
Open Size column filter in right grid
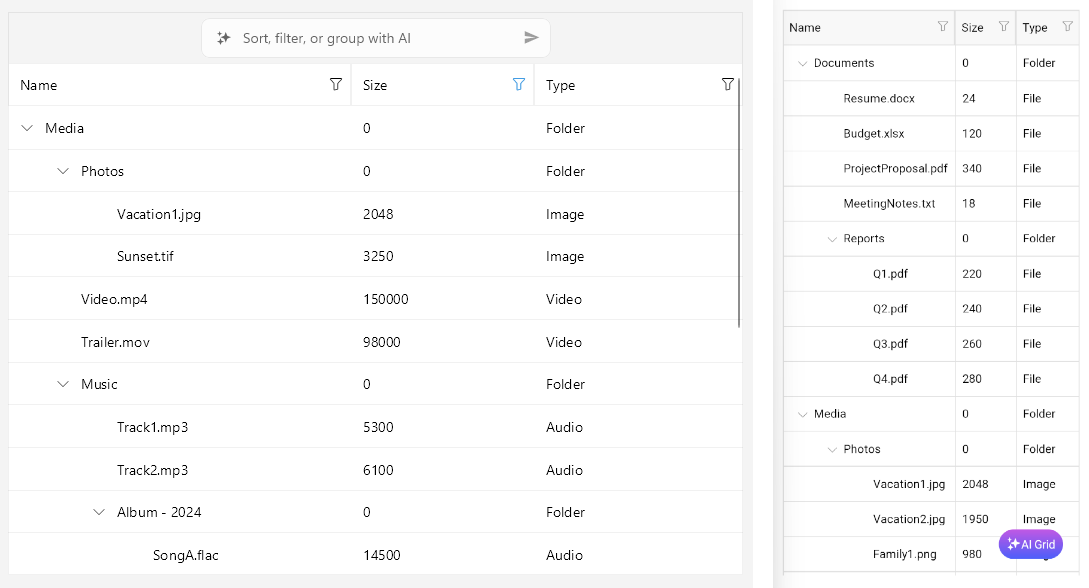pyautogui.click(x=1003, y=27)
